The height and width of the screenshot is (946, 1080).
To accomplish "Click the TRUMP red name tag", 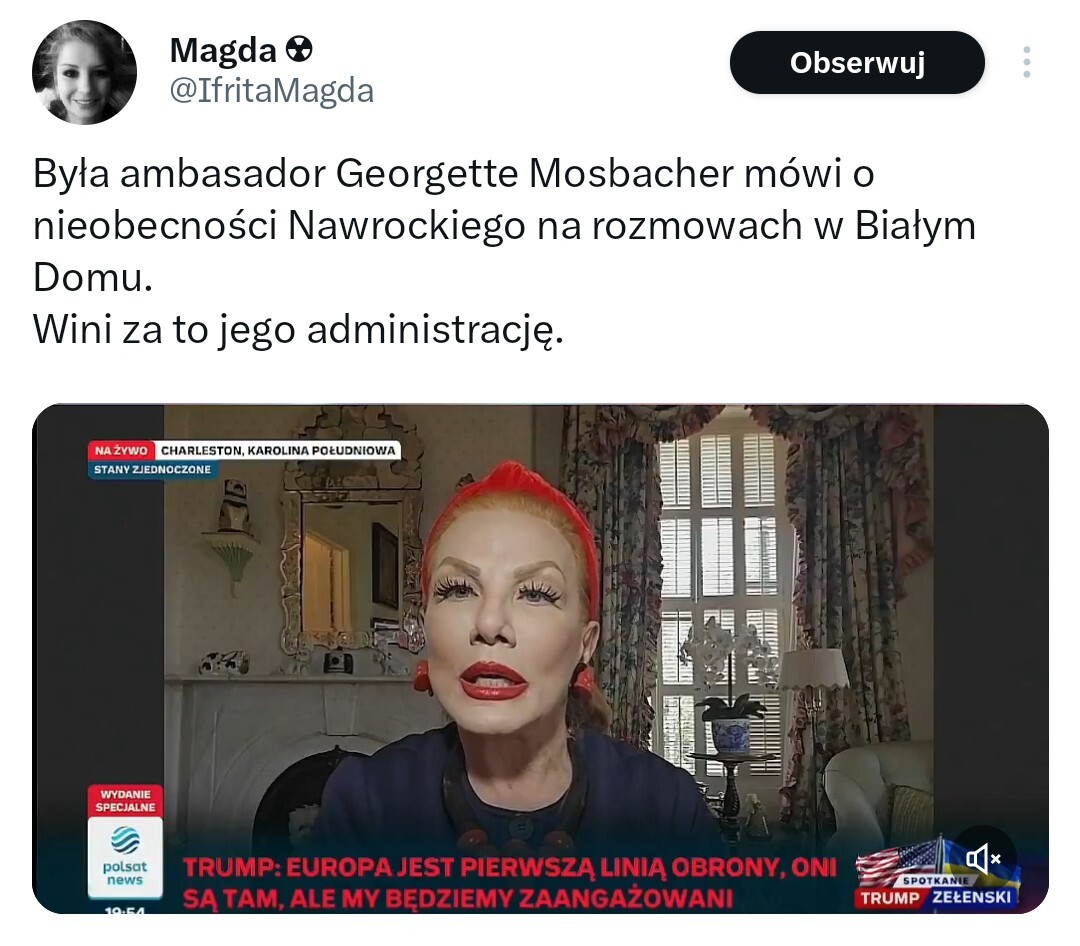I will click(x=890, y=898).
